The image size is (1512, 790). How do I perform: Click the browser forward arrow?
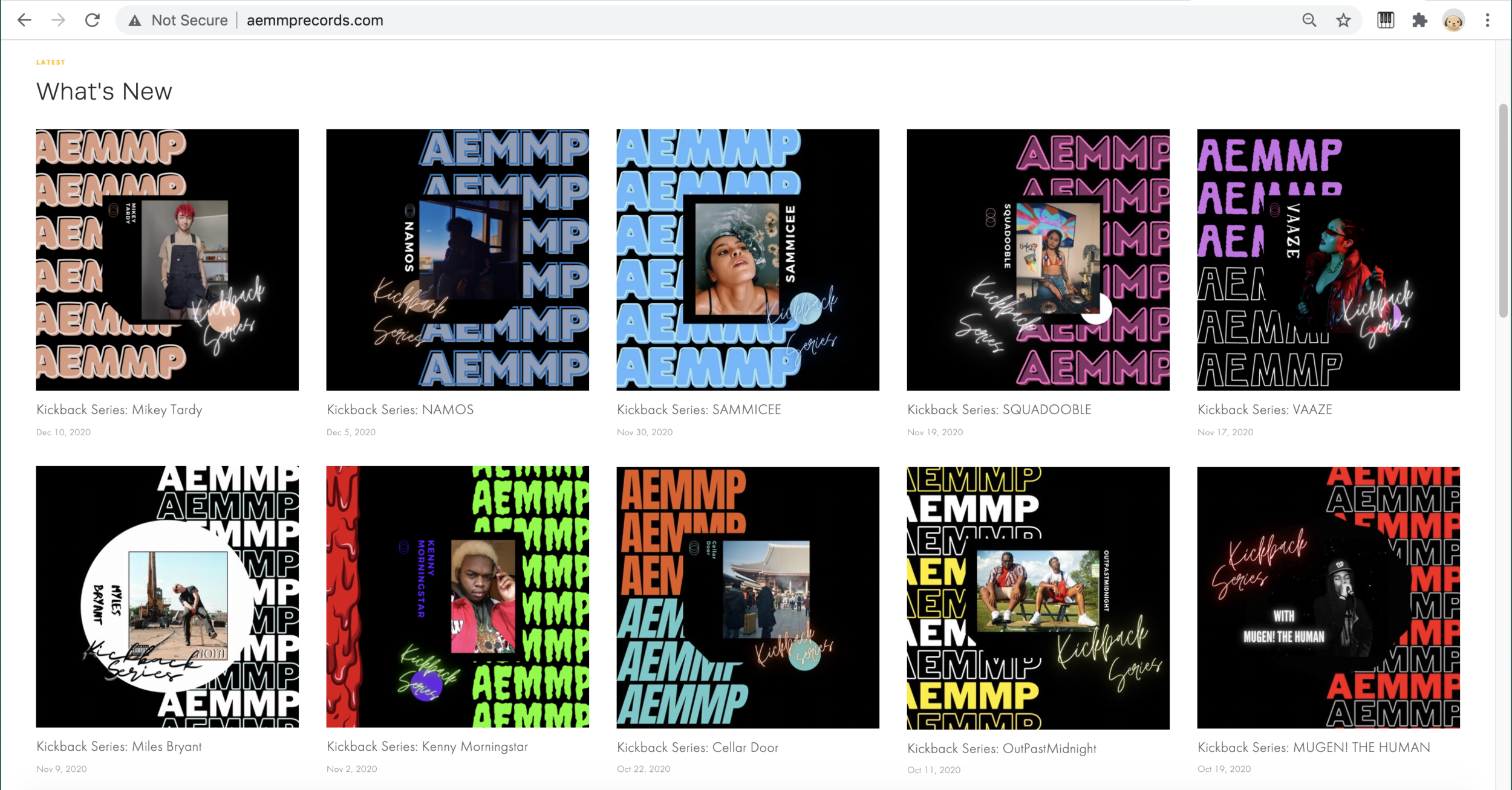[58, 20]
